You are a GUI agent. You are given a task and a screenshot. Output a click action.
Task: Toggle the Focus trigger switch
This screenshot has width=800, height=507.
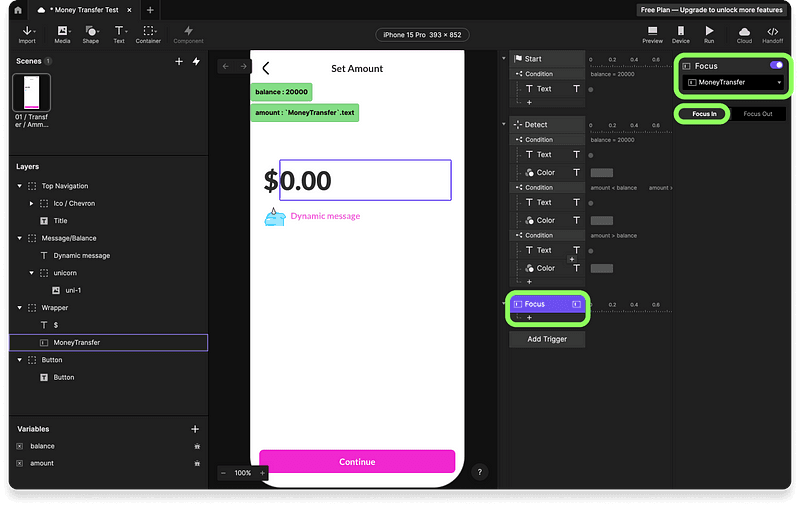pos(776,65)
